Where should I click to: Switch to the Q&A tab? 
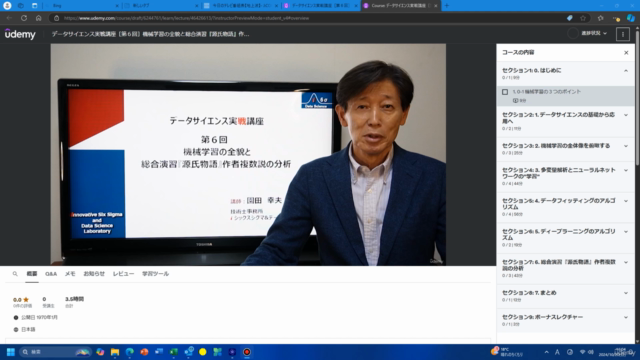(51, 274)
